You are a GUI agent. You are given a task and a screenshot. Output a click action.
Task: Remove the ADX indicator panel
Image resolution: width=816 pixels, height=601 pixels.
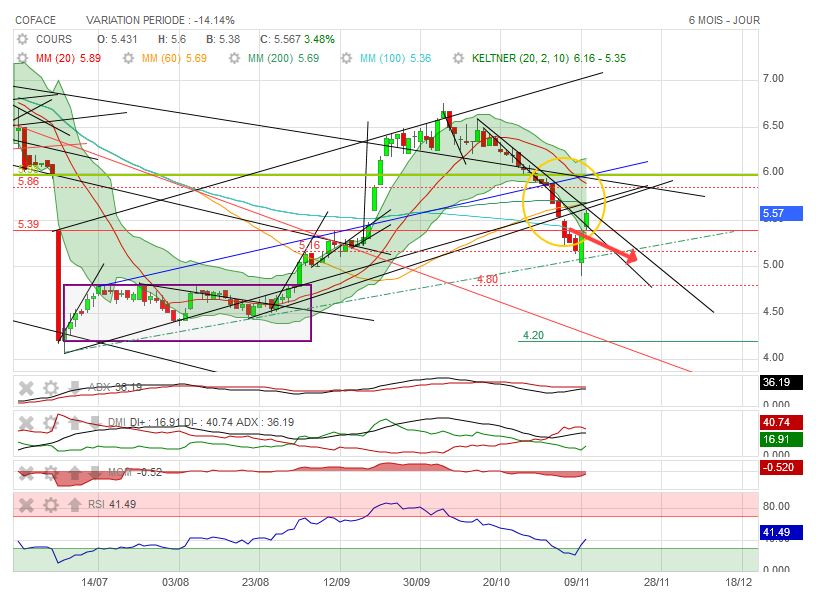click(x=26, y=388)
